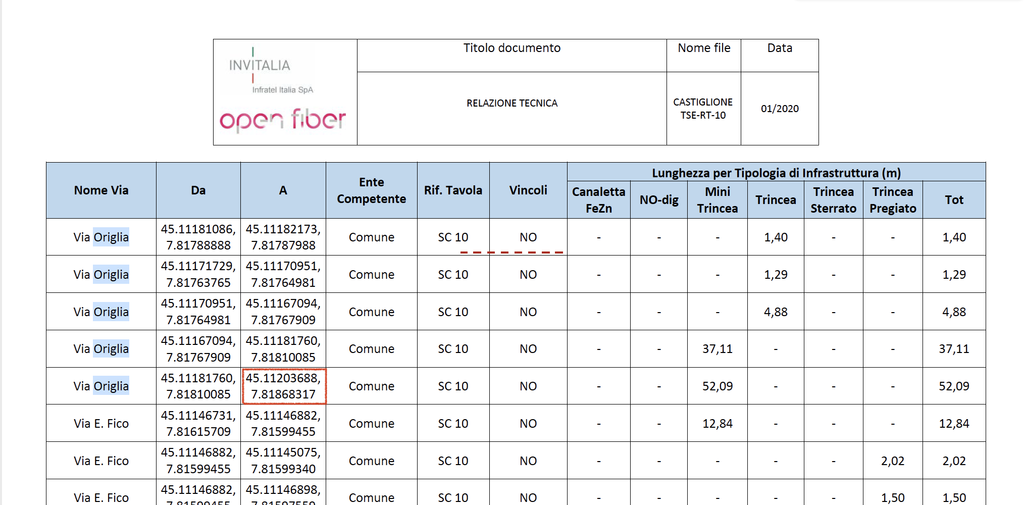Click the 'Vincoli' column header
This screenshot has width=1024, height=505.
528,190
